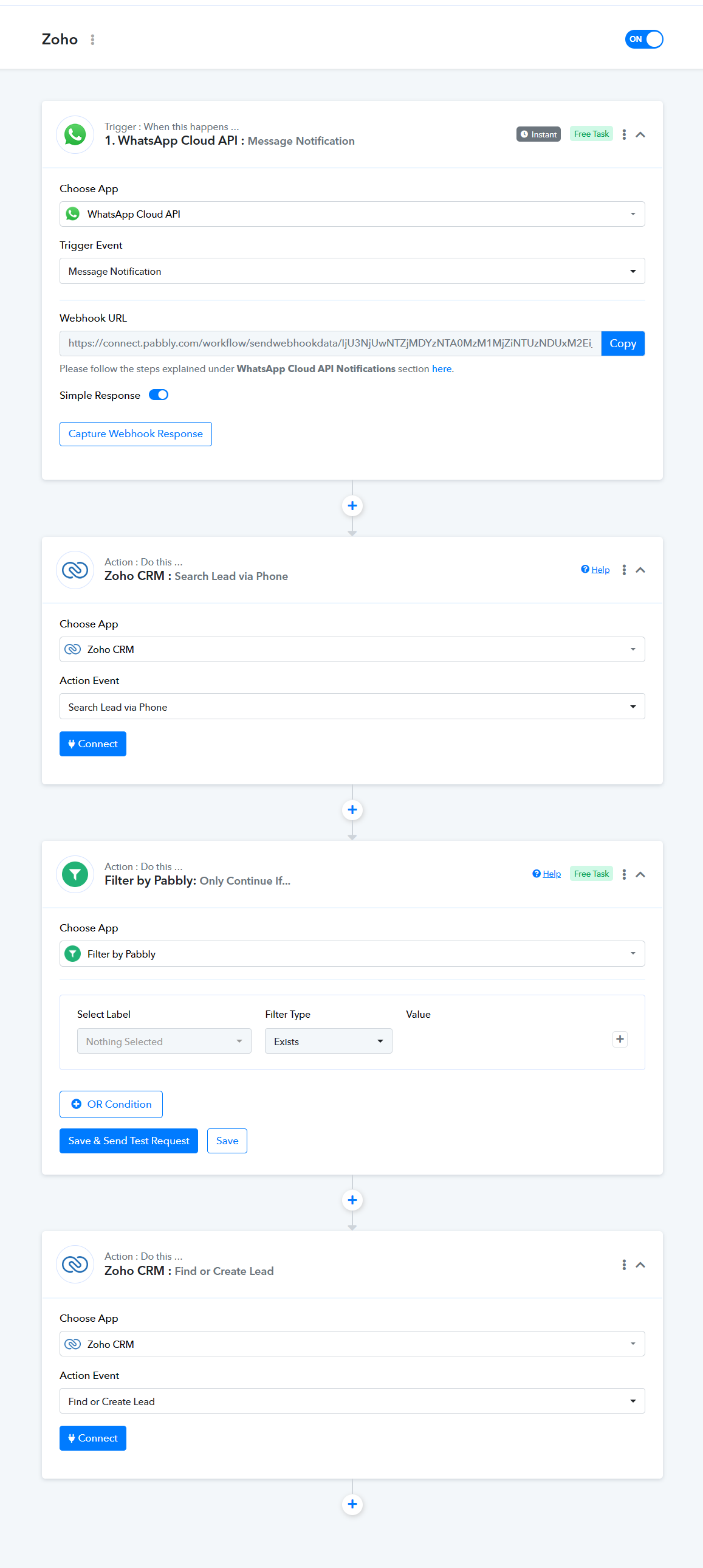The width and height of the screenshot is (703, 1568).
Task: Click the 'Zoho CRM : Find or Create Lead' heading
Action: pos(189,1271)
